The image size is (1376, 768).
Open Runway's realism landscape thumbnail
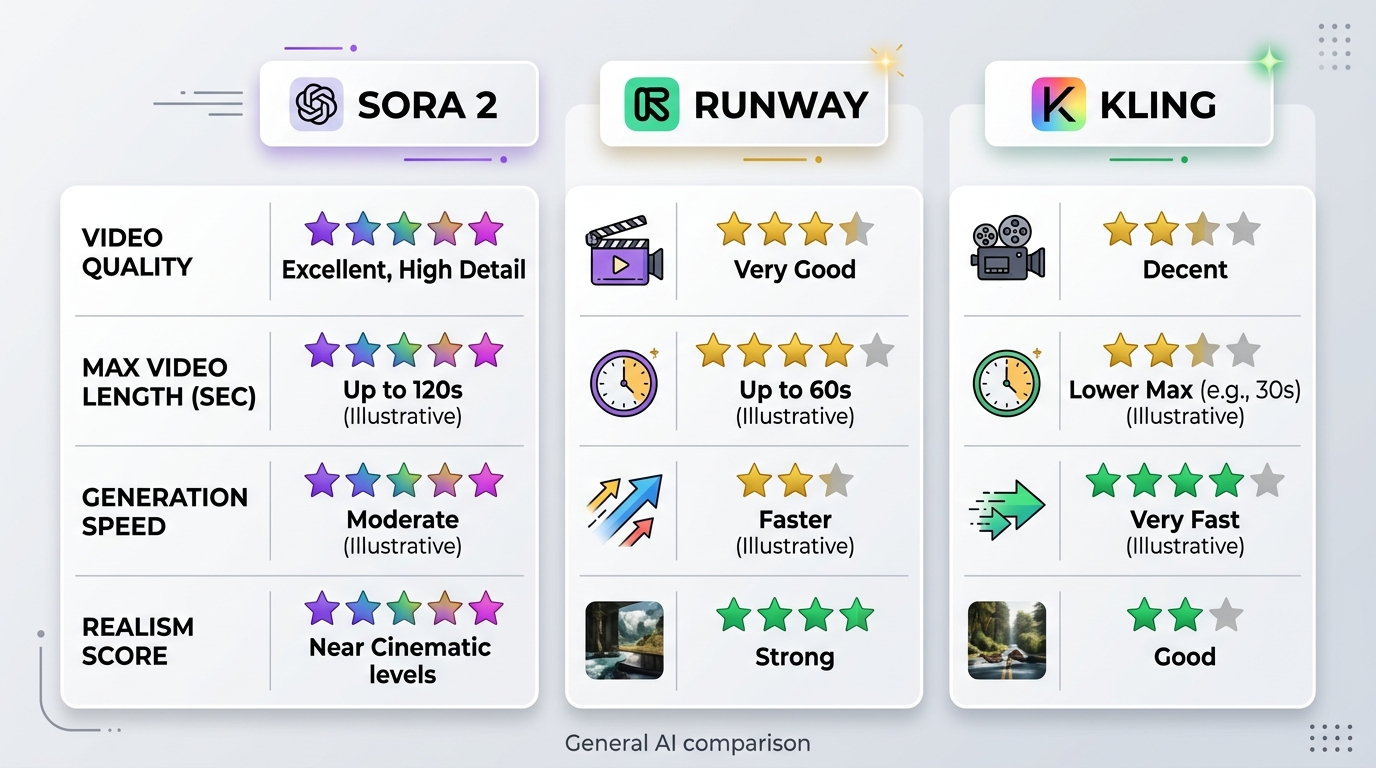(624, 641)
